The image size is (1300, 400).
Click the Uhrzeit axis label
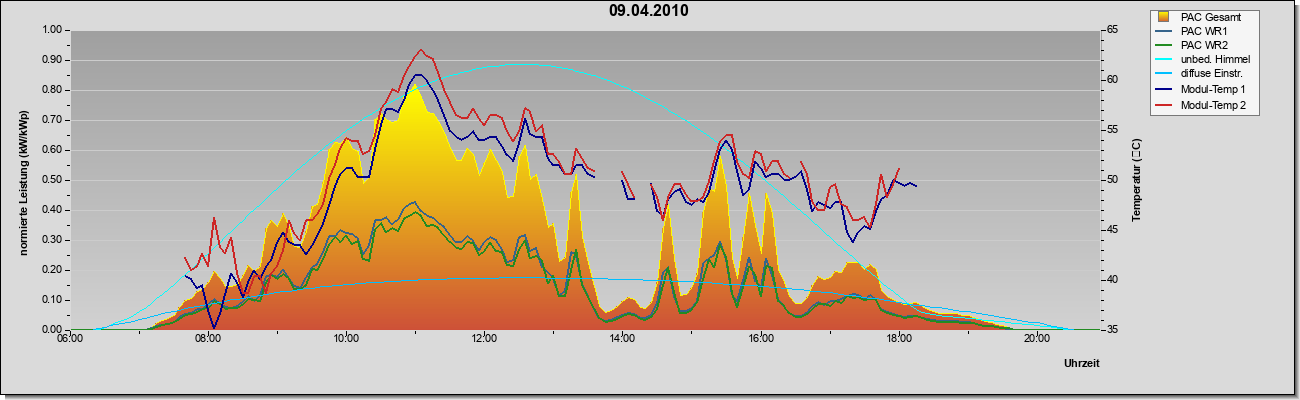pyautogui.click(x=1081, y=365)
